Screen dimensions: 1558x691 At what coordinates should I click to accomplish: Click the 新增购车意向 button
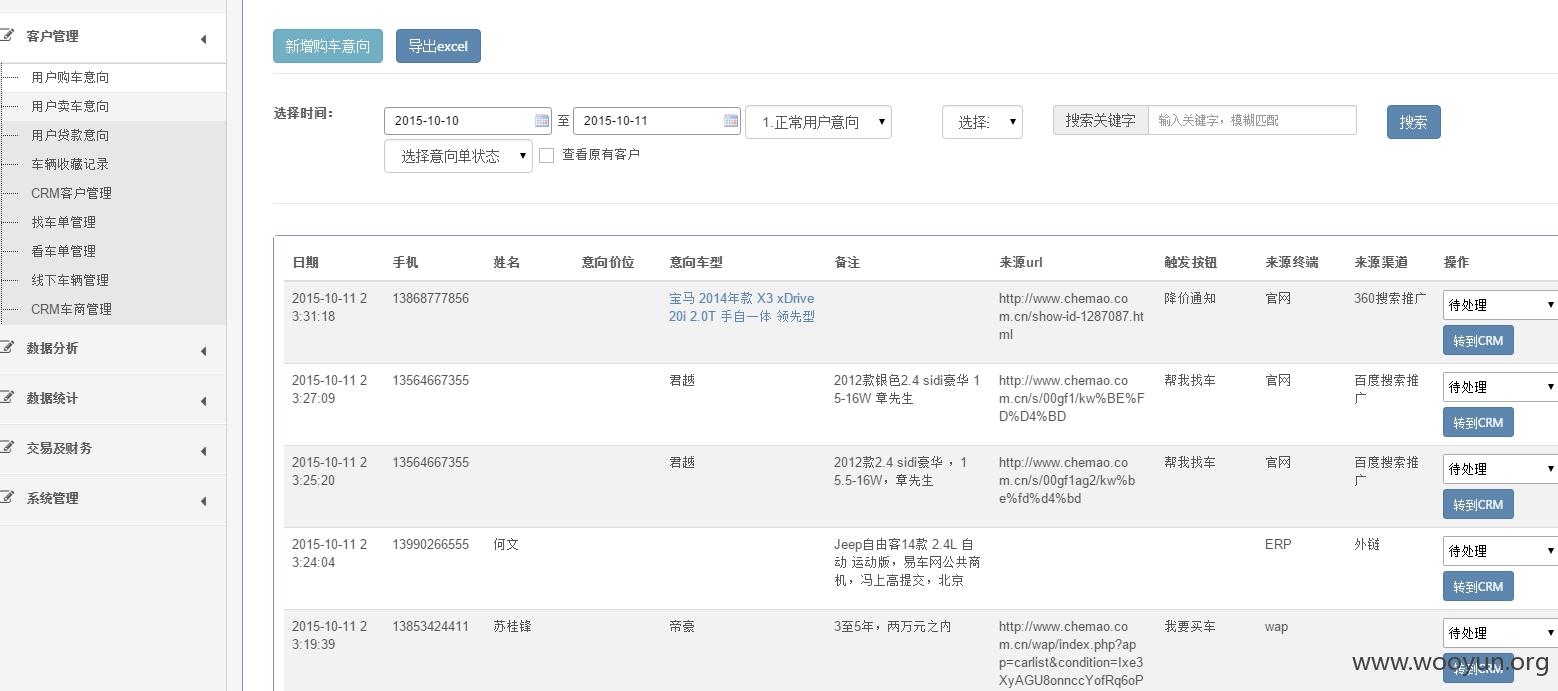pyautogui.click(x=328, y=46)
